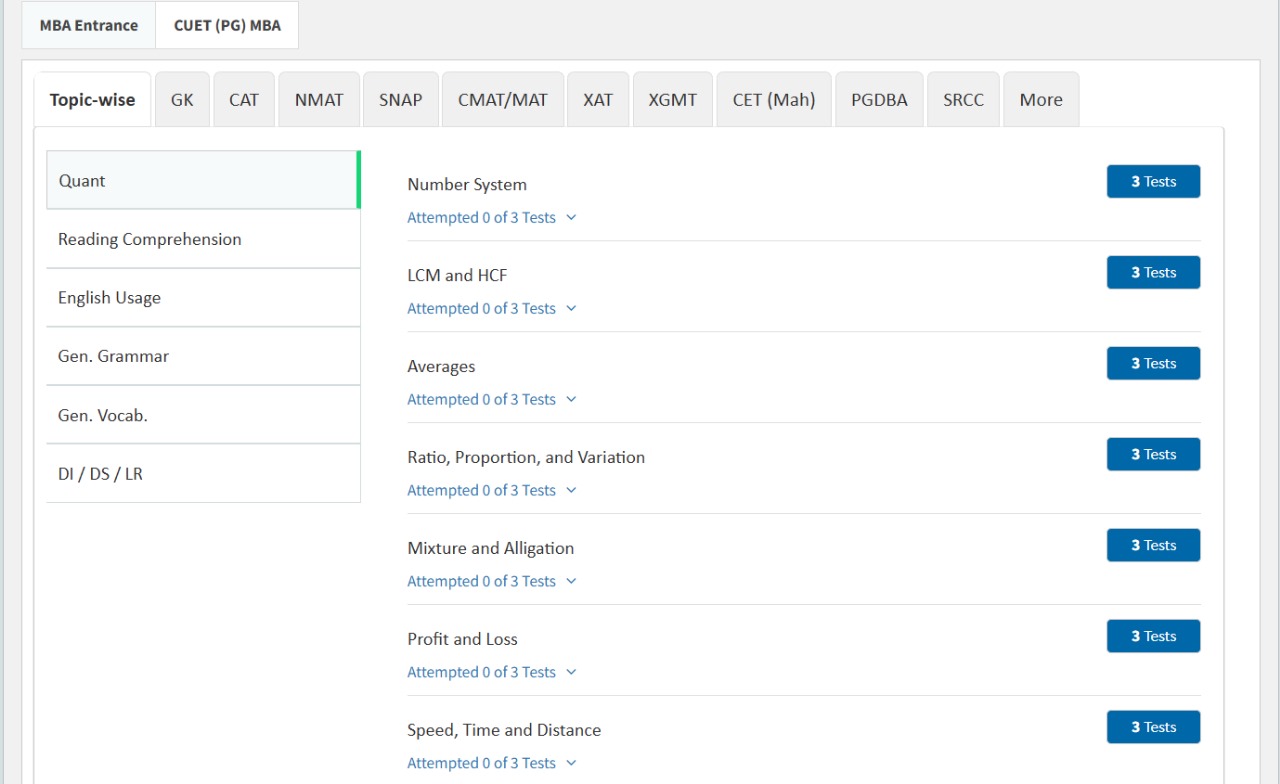The width and height of the screenshot is (1280, 784).
Task: Select the XAT tab
Action: pos(597,100)
